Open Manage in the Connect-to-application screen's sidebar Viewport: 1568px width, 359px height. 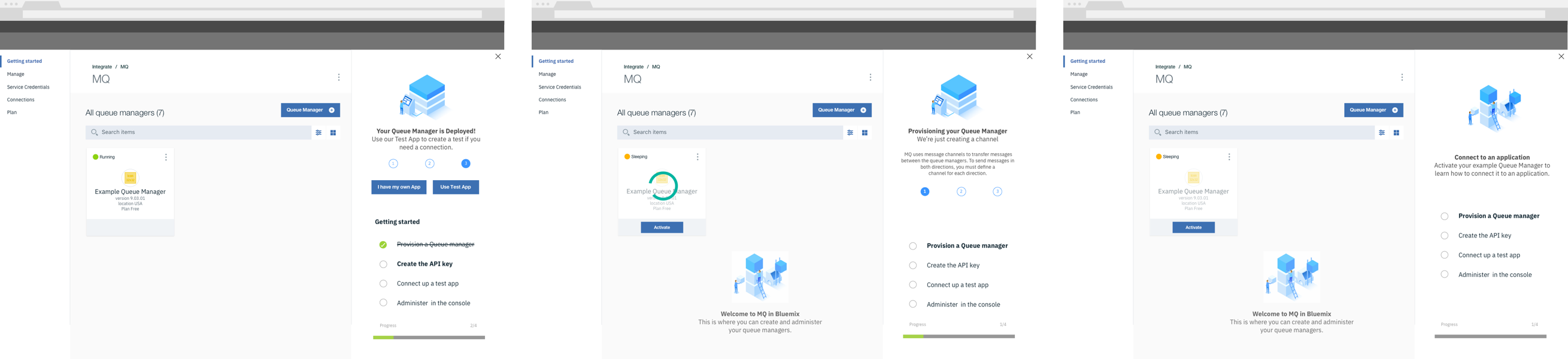tap(1079, 74)
